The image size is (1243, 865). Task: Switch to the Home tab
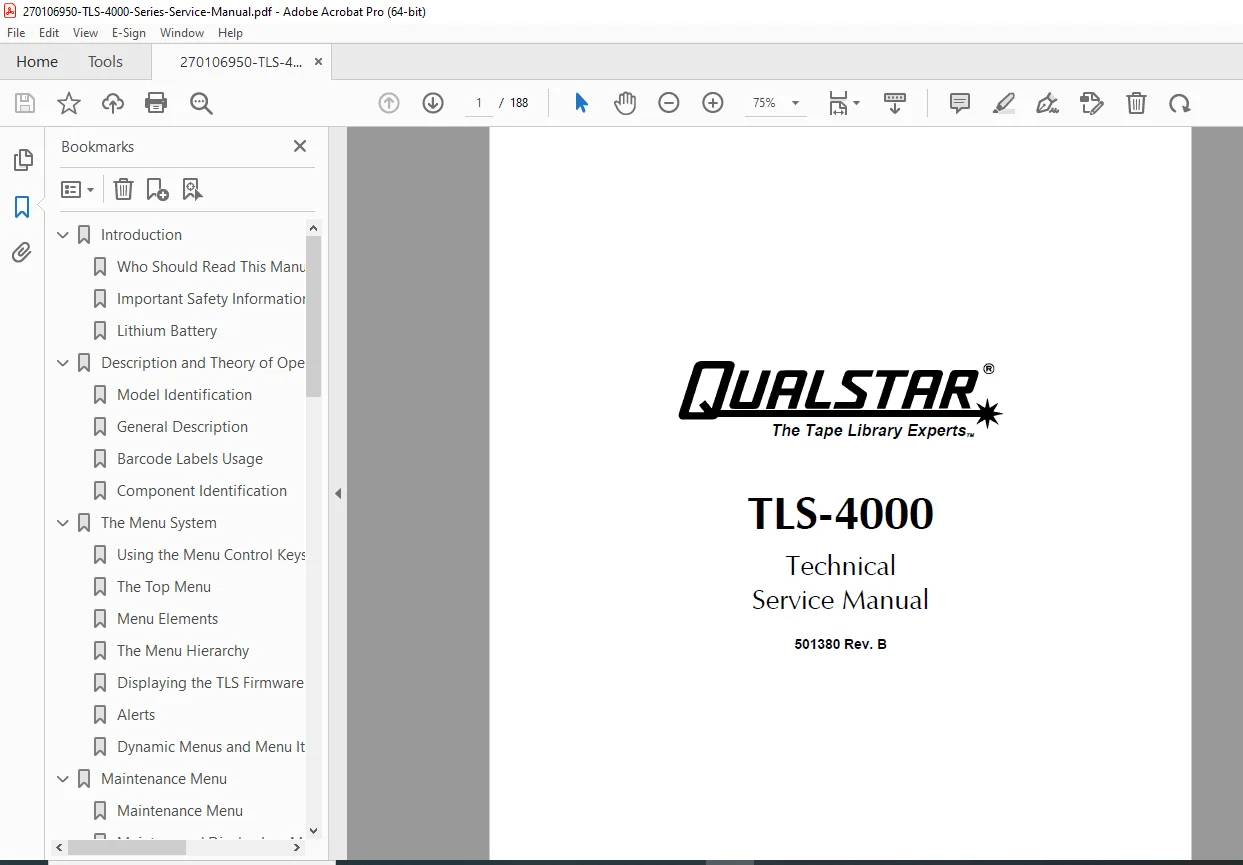pos(37,62)
